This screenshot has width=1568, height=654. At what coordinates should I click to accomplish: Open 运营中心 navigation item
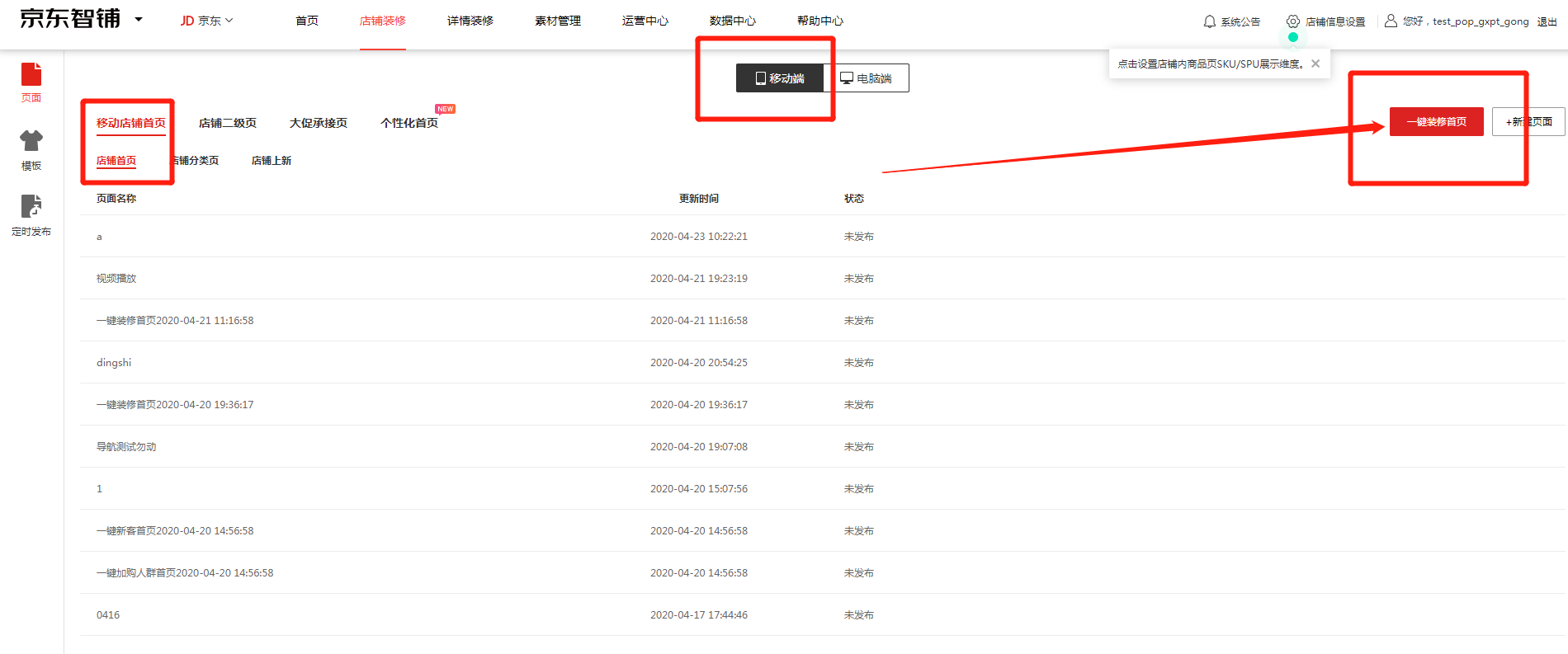point(645,21)
